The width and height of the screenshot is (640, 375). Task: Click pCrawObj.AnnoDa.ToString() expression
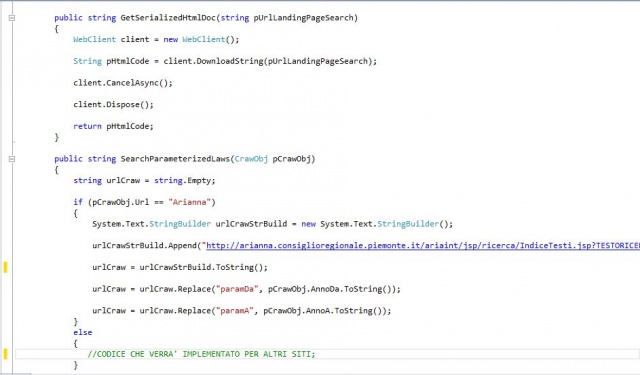coord(331,289)
